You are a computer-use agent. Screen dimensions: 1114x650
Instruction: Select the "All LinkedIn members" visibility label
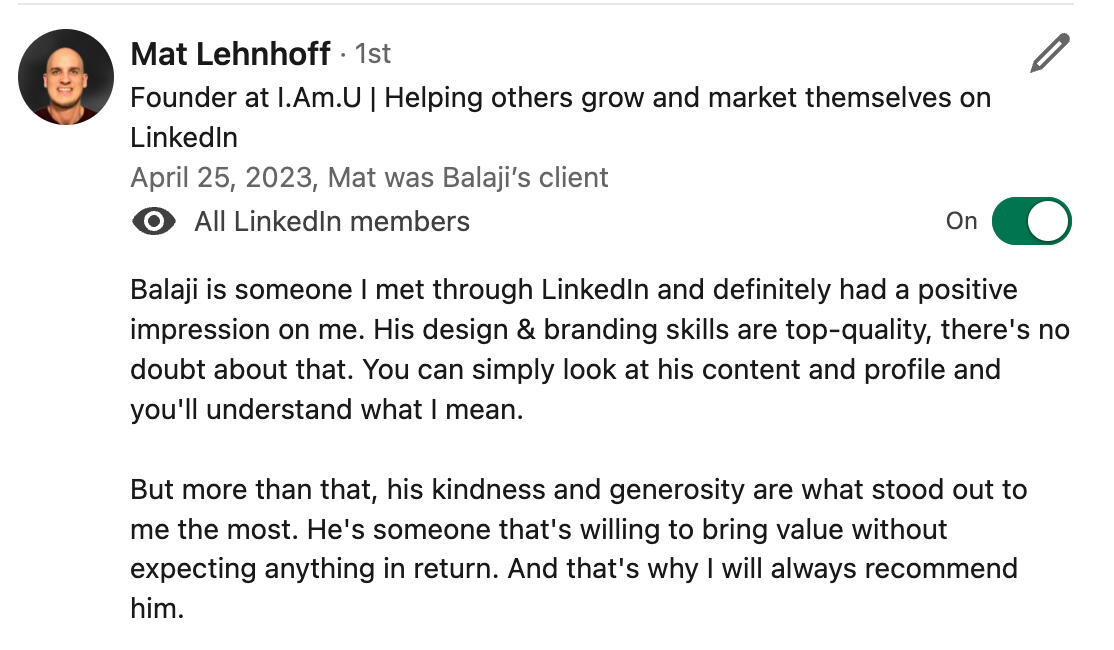[x=332, y=221]
